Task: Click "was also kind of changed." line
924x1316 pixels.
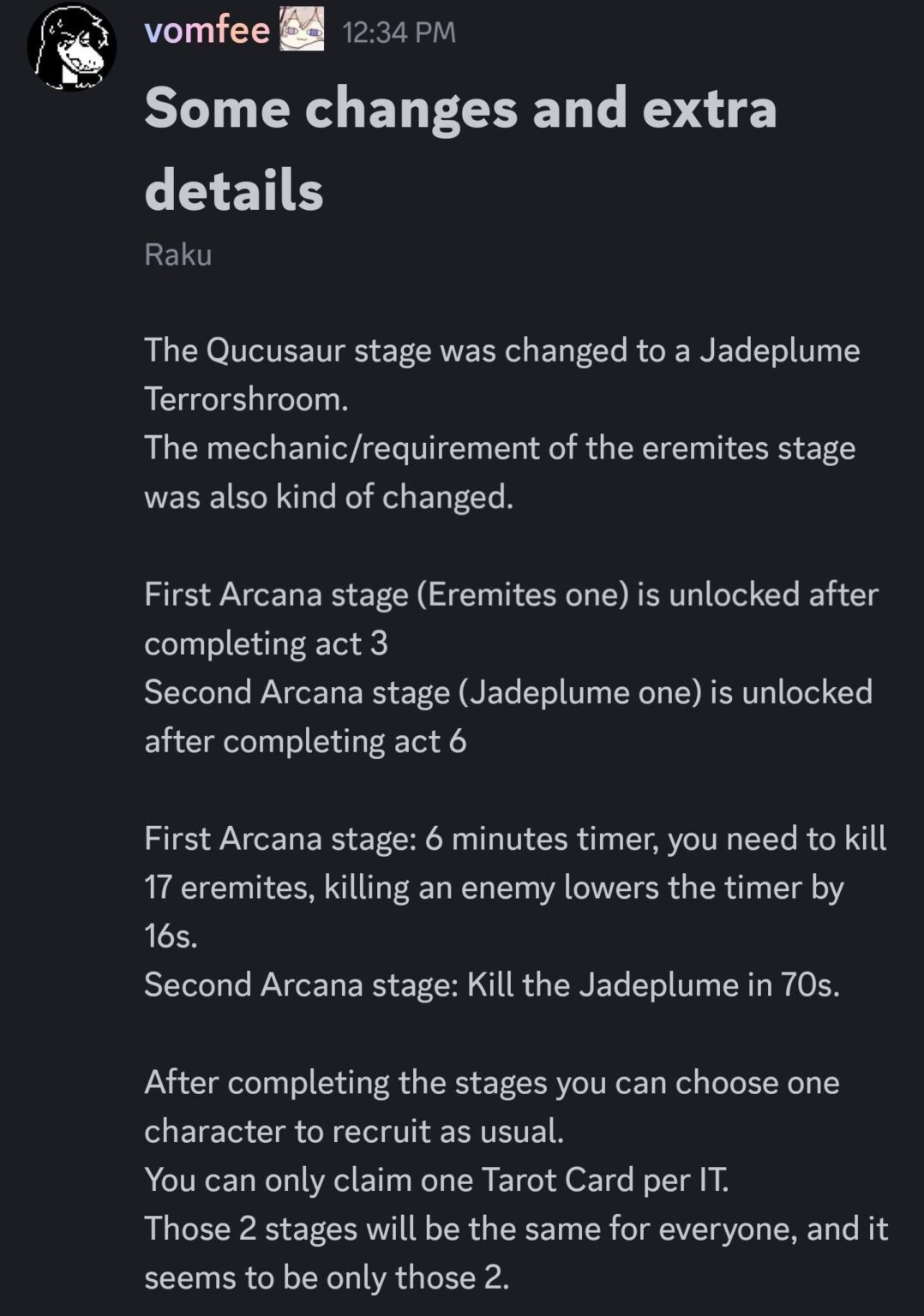Action: click(328, 497)
